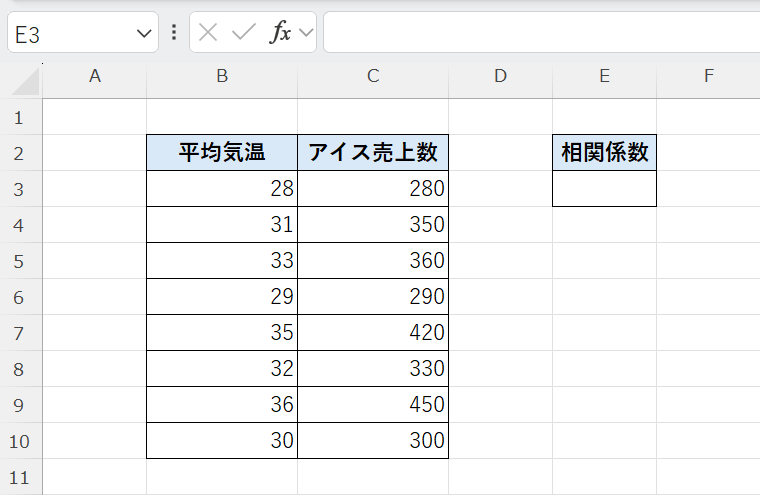Screen dimensions: 760x495
Task: Click the アイス売上数 header cell
Action: click(x=373, y=153)
